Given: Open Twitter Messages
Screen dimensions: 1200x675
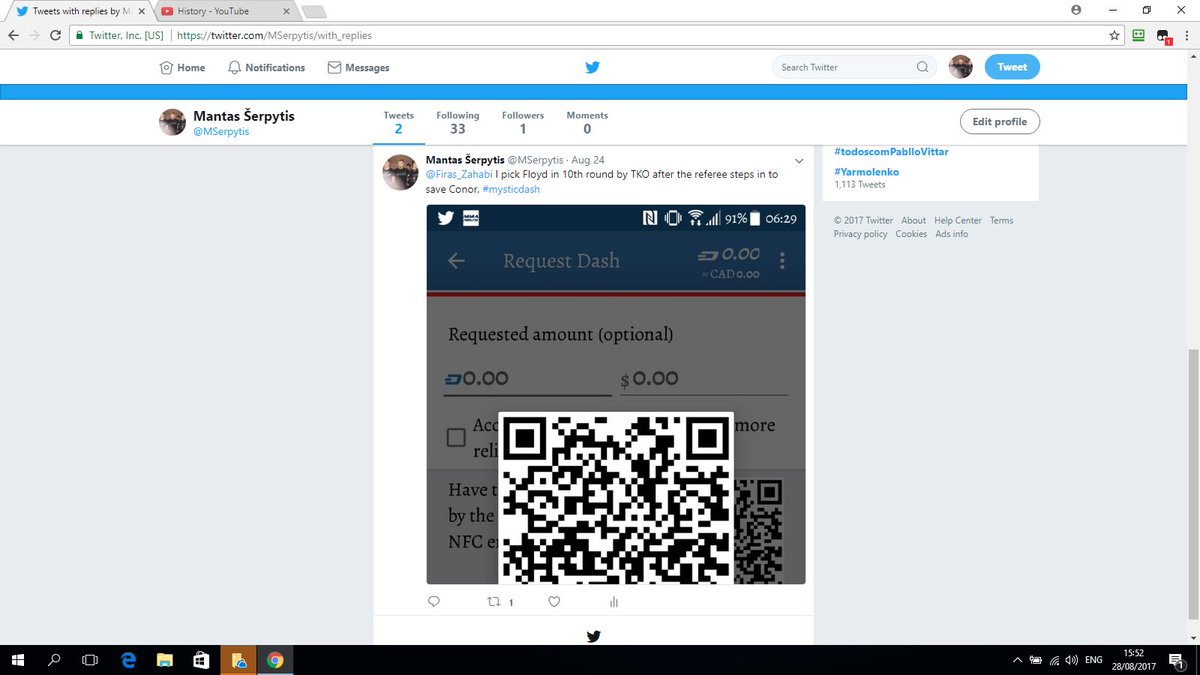Looking at the screenshot, I should [358, 67].
